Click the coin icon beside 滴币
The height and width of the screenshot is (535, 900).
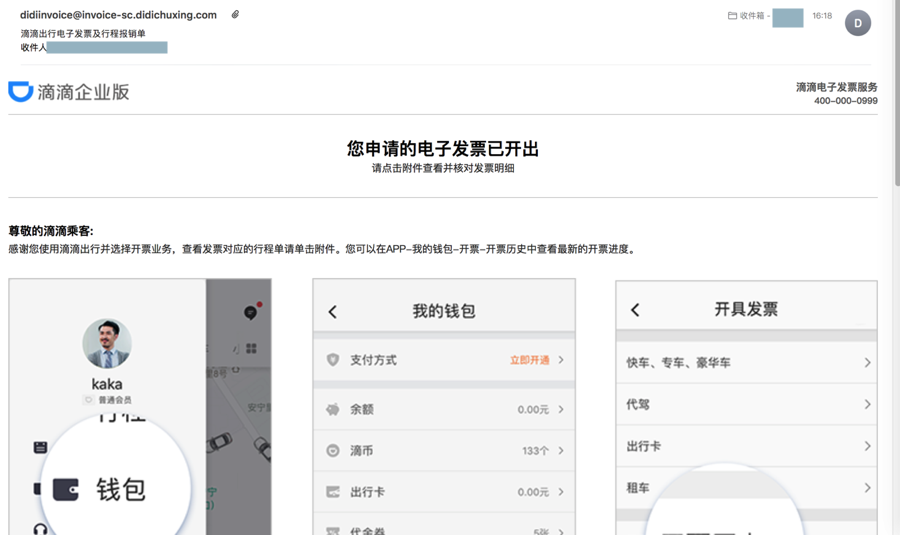[x=332, y=451]
